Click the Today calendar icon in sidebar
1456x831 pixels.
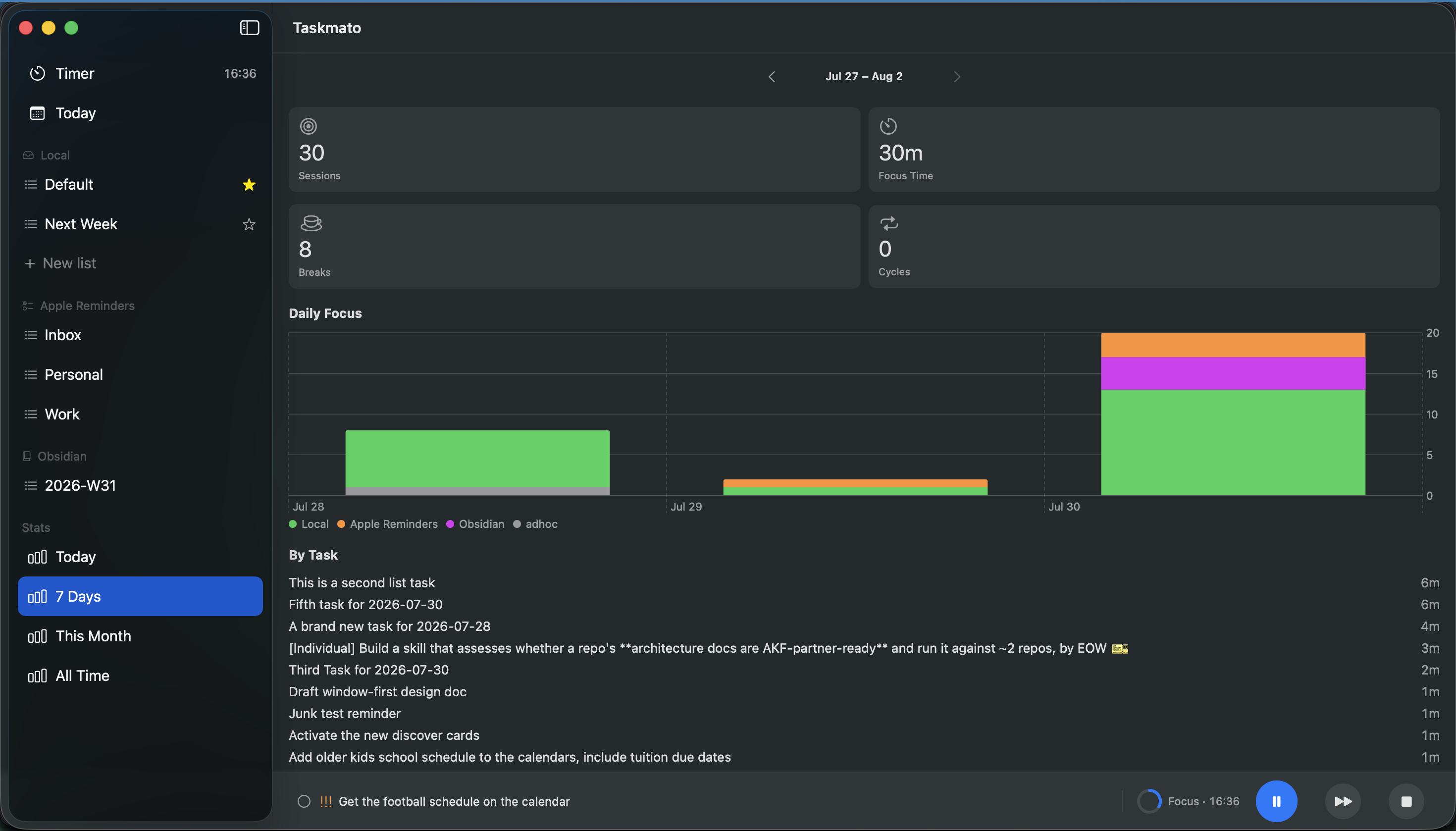[38, 113]
